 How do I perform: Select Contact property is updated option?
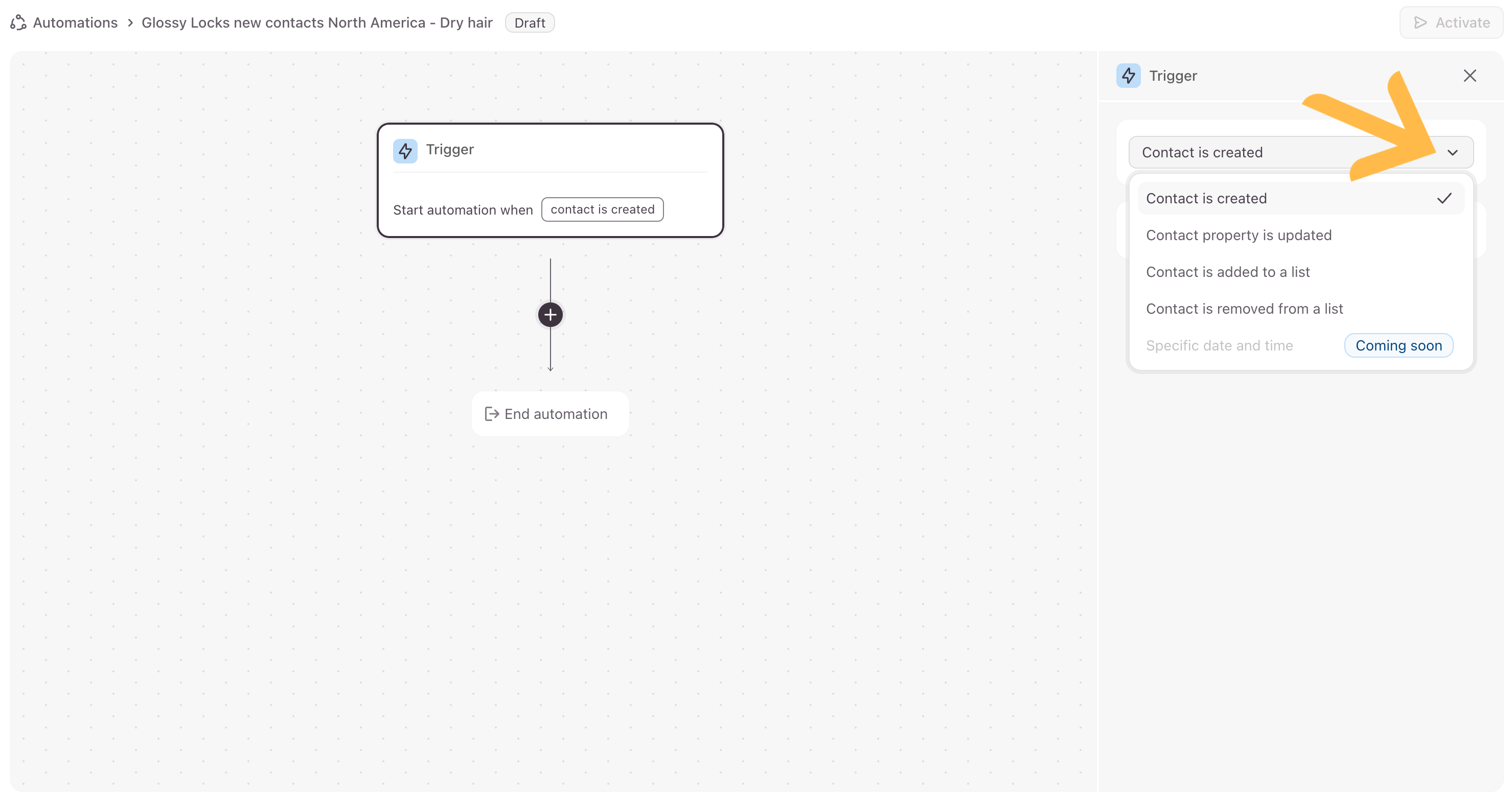pos(1239,236)
